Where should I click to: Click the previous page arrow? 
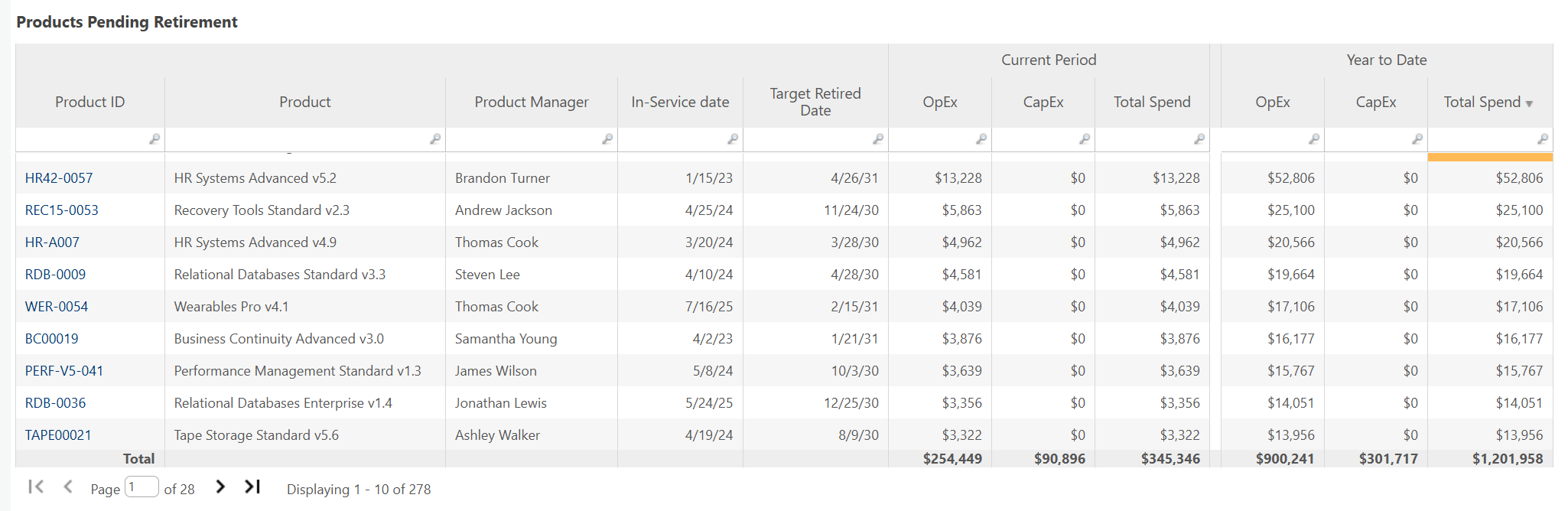(x=68, y=487)
